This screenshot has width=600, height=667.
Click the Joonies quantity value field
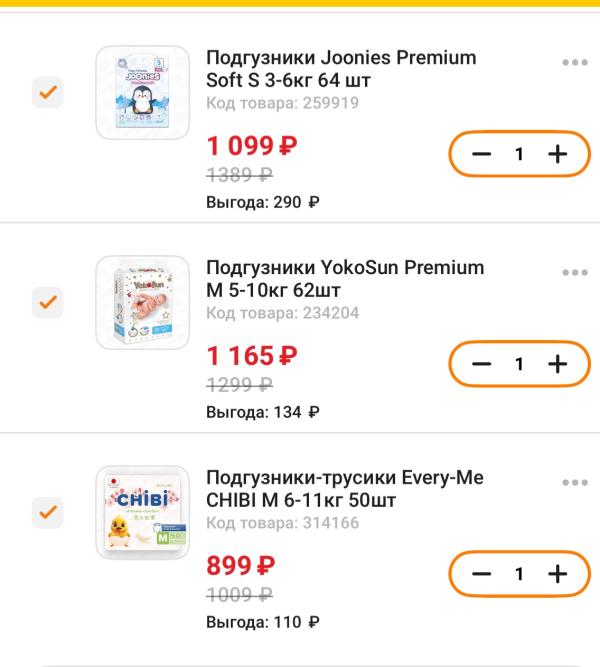tap(519, 154)
